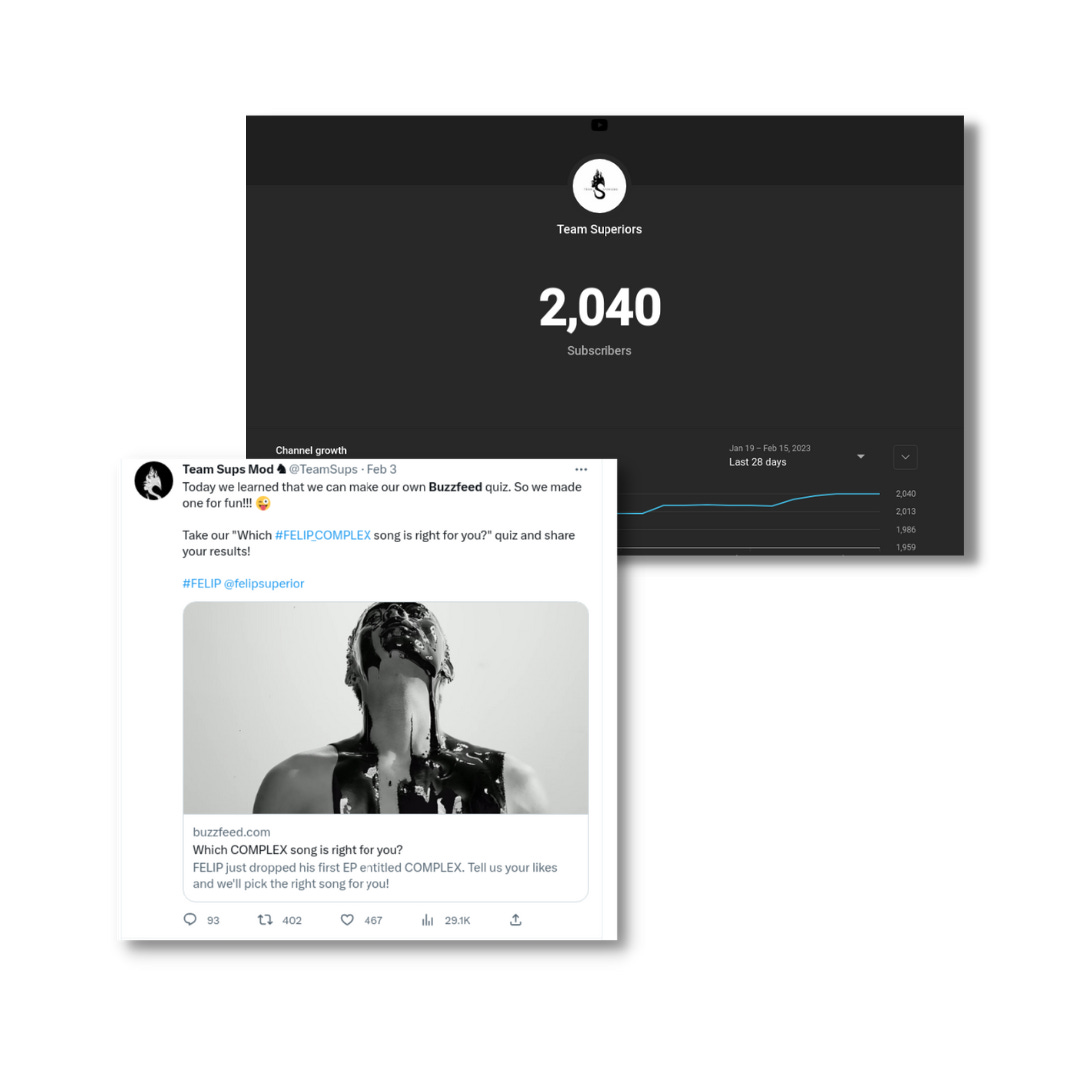Open the Which COMPLEX song quiz title
The image size is (1080, 1080).
298,849
